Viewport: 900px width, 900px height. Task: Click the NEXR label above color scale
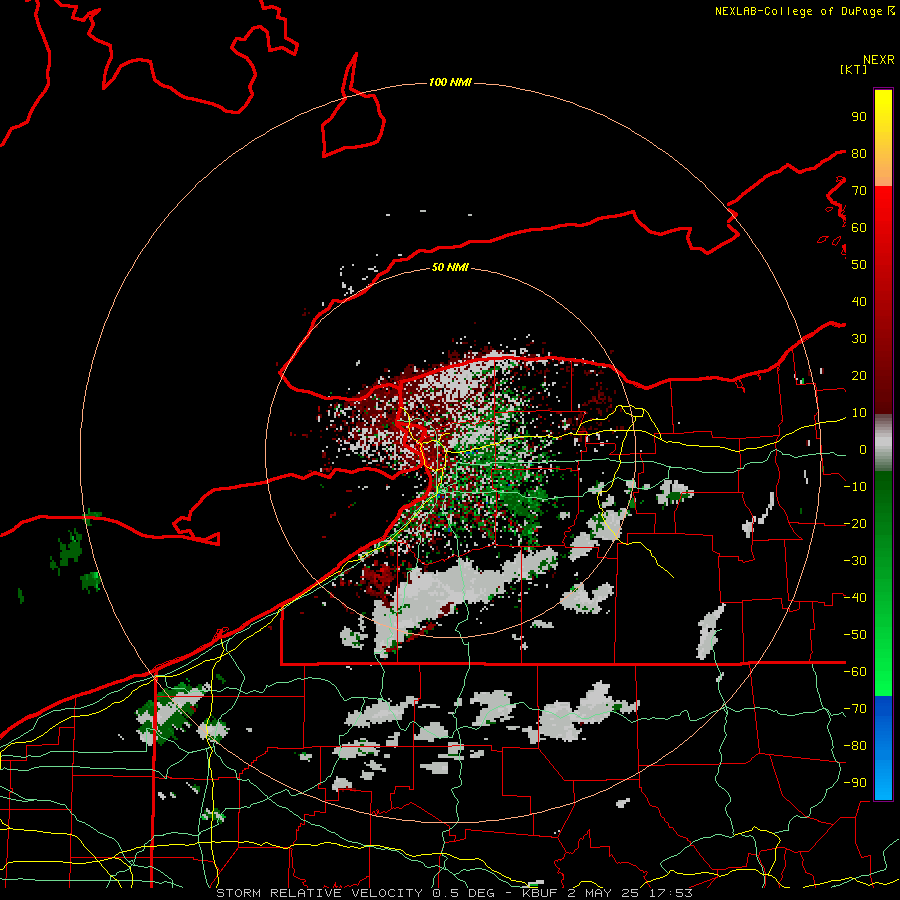pyautogui.click(x=878, y=60)
